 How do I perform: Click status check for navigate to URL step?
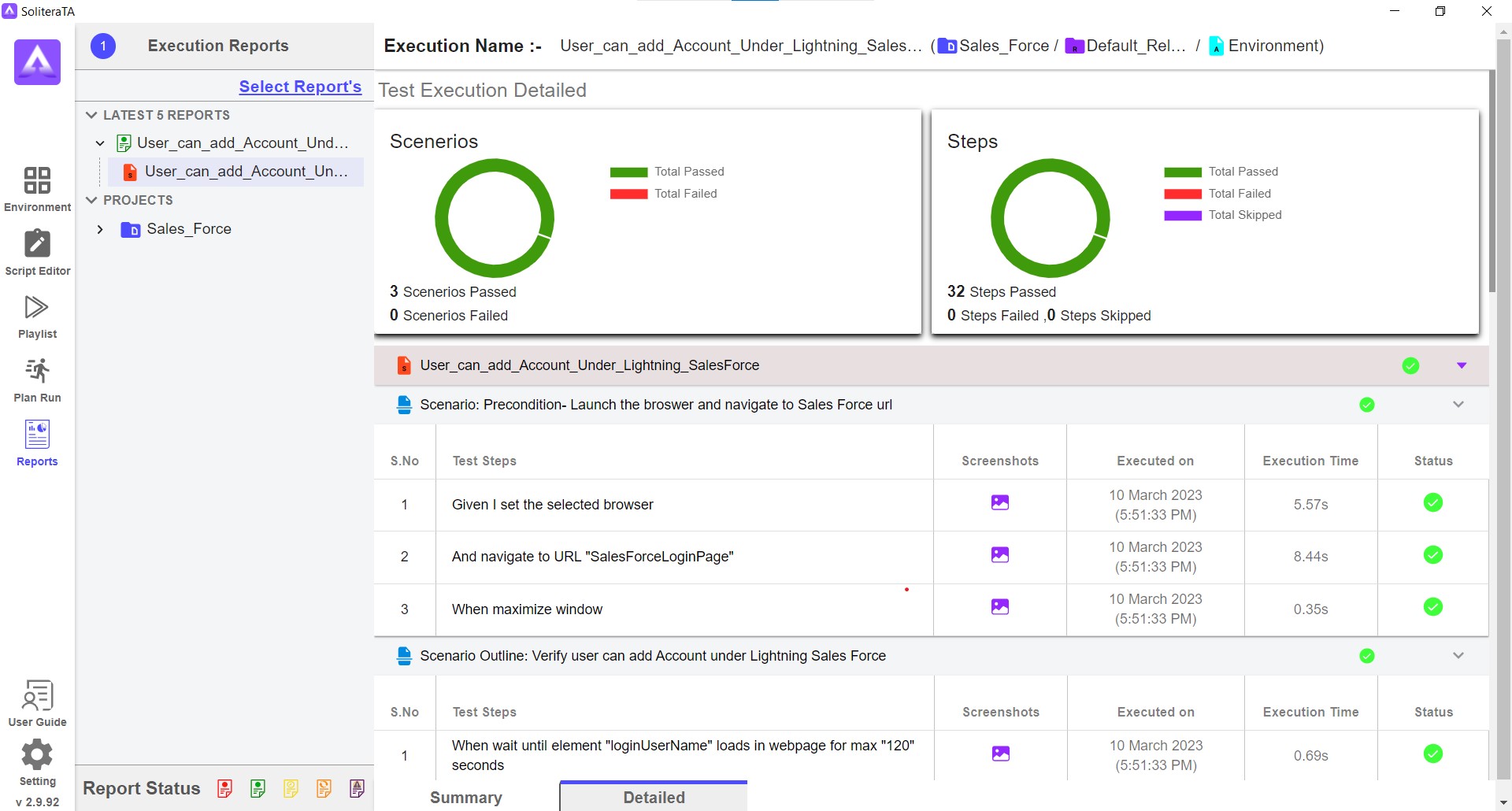[1433, 555]
